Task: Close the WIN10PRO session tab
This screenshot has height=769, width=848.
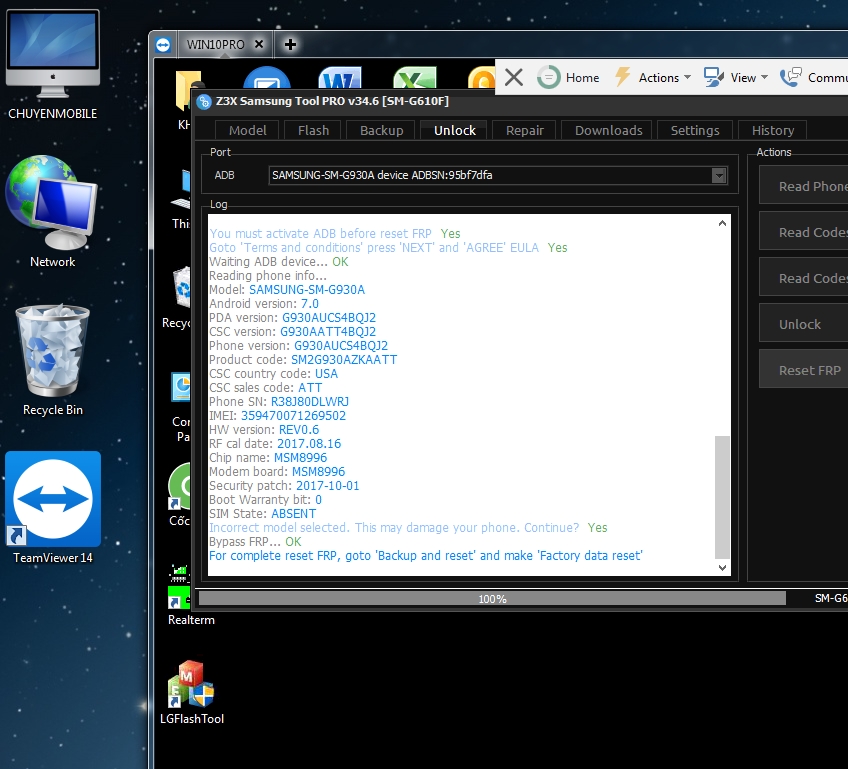Action: tap(259, 44)
